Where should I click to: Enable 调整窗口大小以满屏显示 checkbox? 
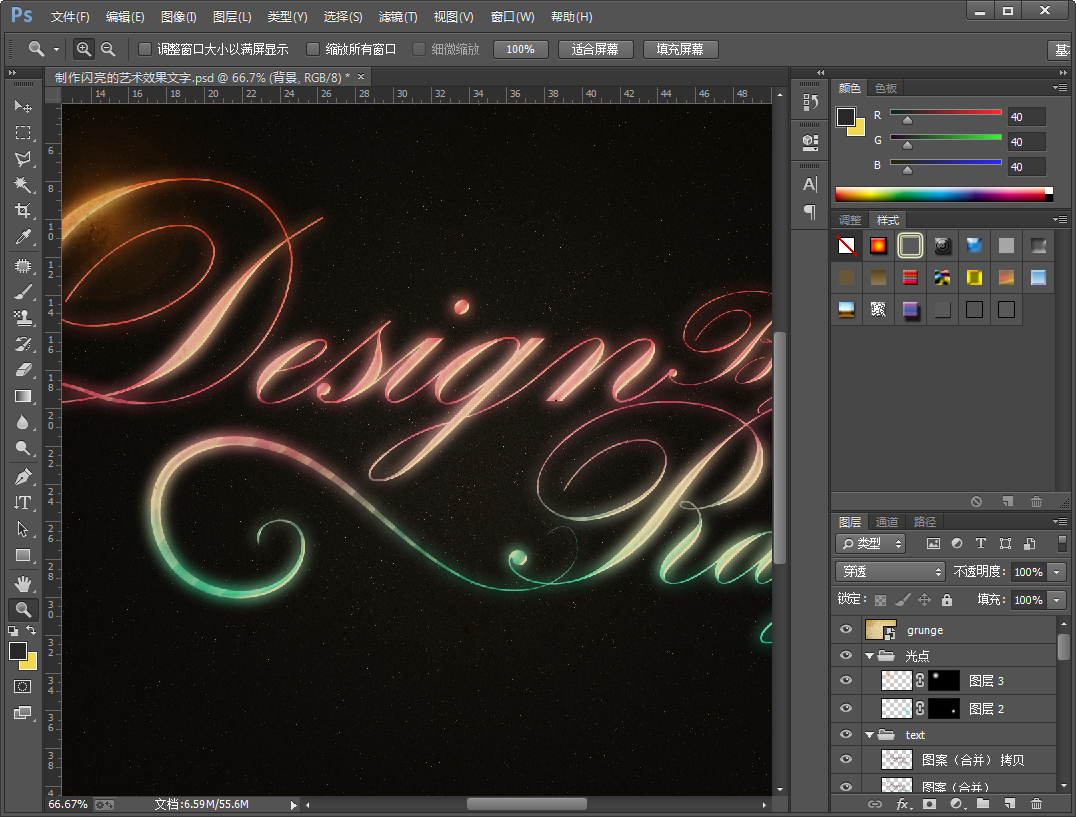click(x=145, y=49)
